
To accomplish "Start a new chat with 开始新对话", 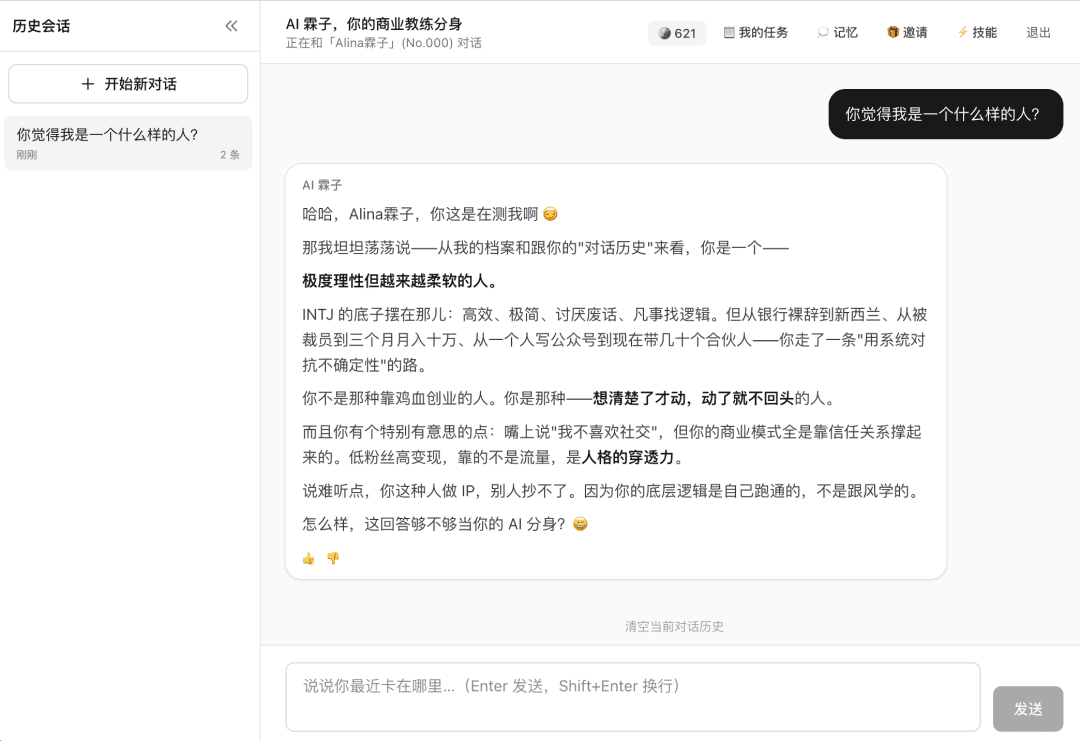I will [x=128, y=84].
